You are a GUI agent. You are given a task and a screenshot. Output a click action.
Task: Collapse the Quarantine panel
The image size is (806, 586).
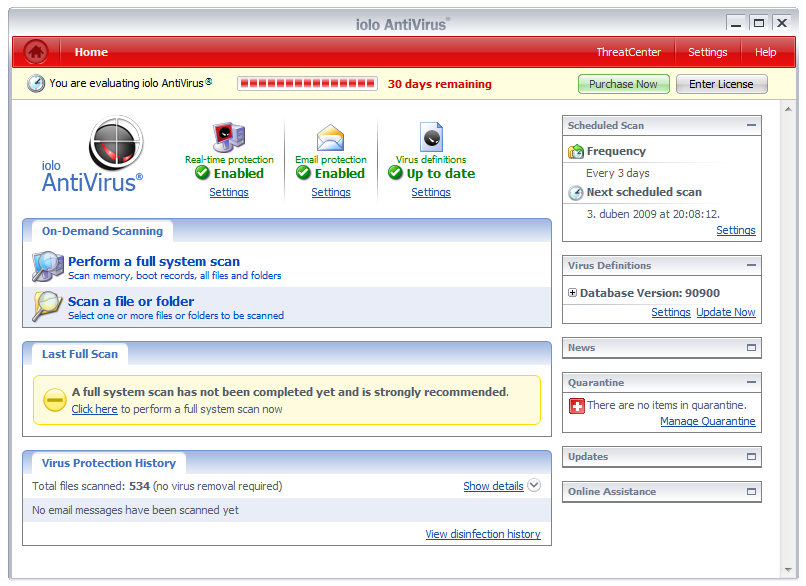tap(751, 382)
